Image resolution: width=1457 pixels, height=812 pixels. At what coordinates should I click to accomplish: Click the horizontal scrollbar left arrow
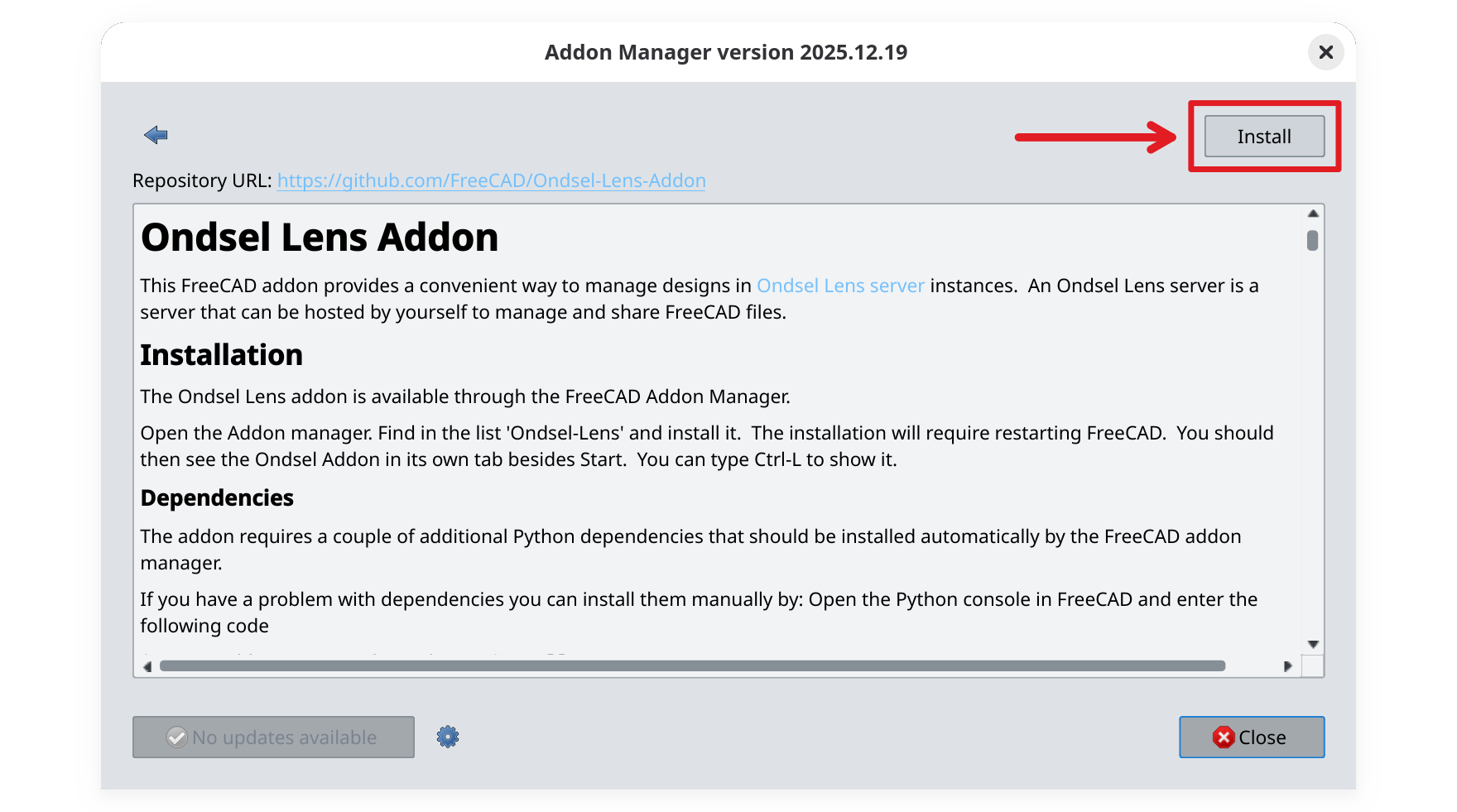[147, 666]
